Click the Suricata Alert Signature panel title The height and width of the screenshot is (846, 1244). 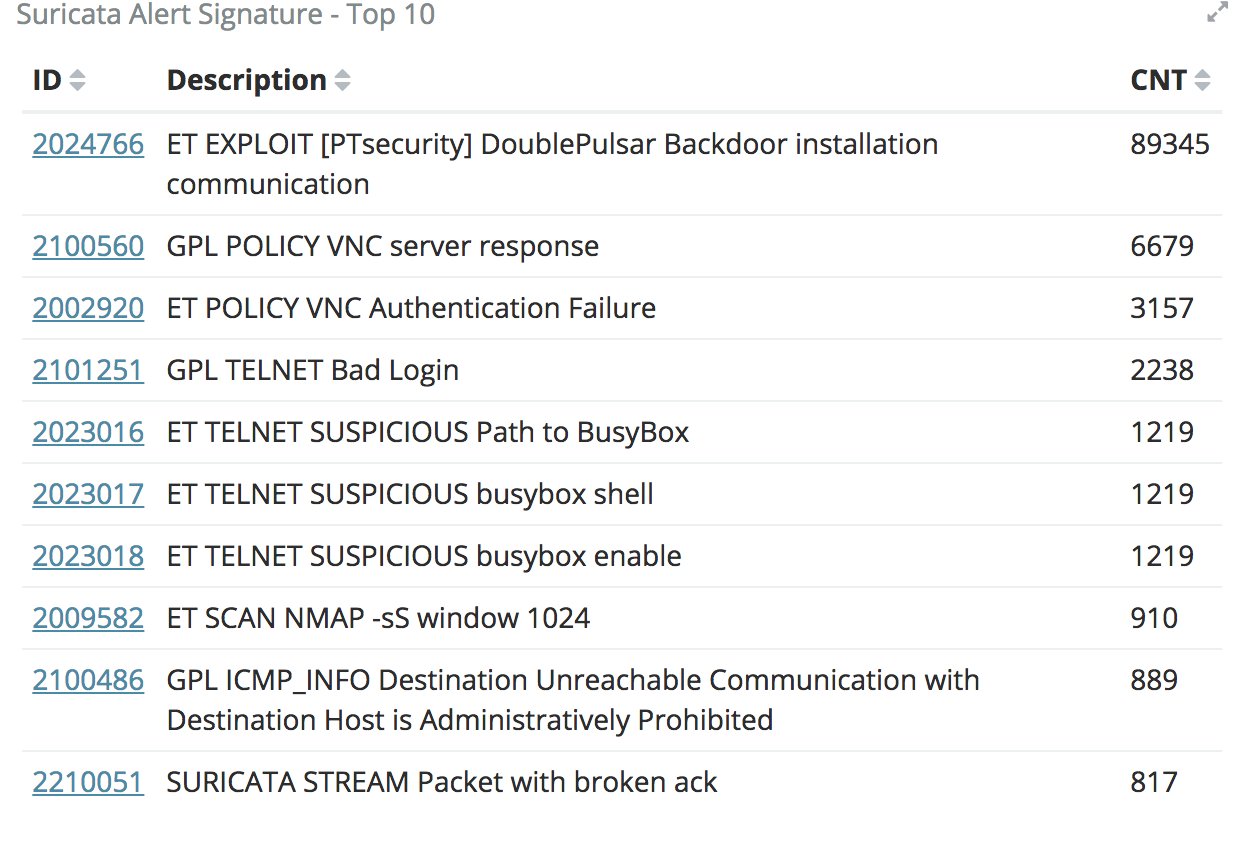point(226,16)
